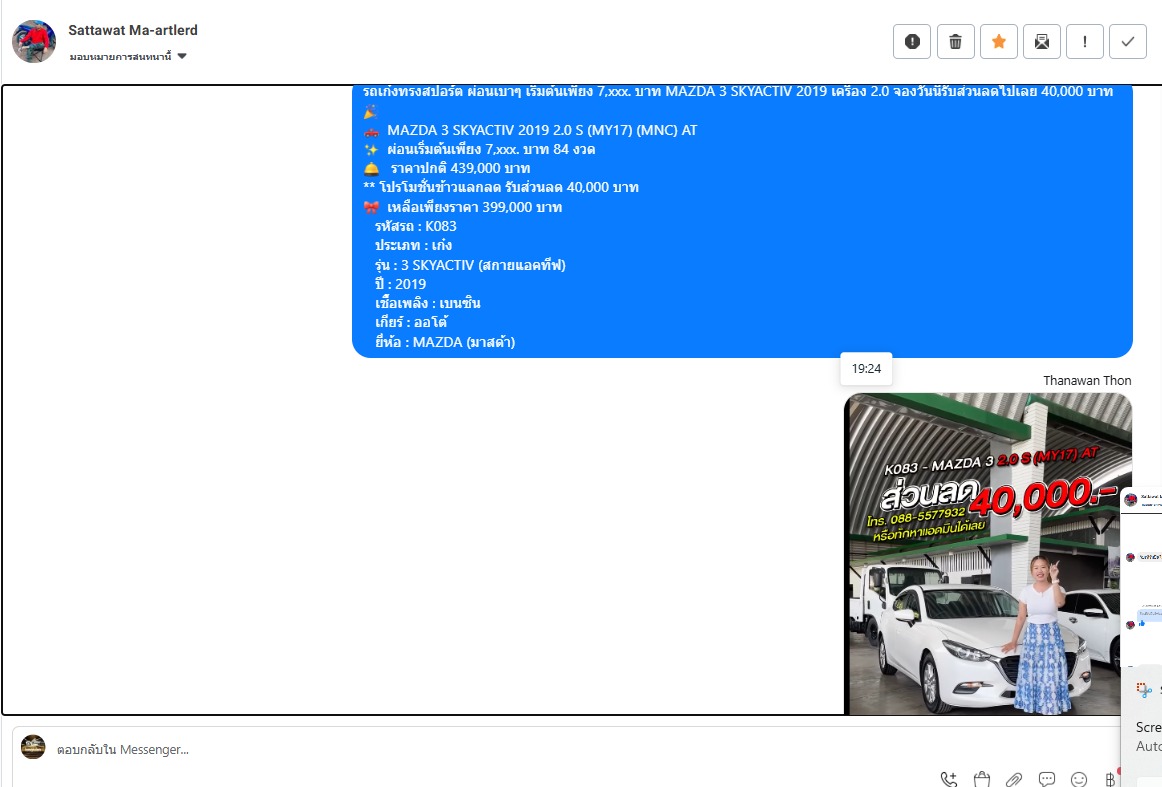Flag conversation with plain exclamation mark icon
The height and width of the screenshot is (787, 1162).
point(1084,41)
